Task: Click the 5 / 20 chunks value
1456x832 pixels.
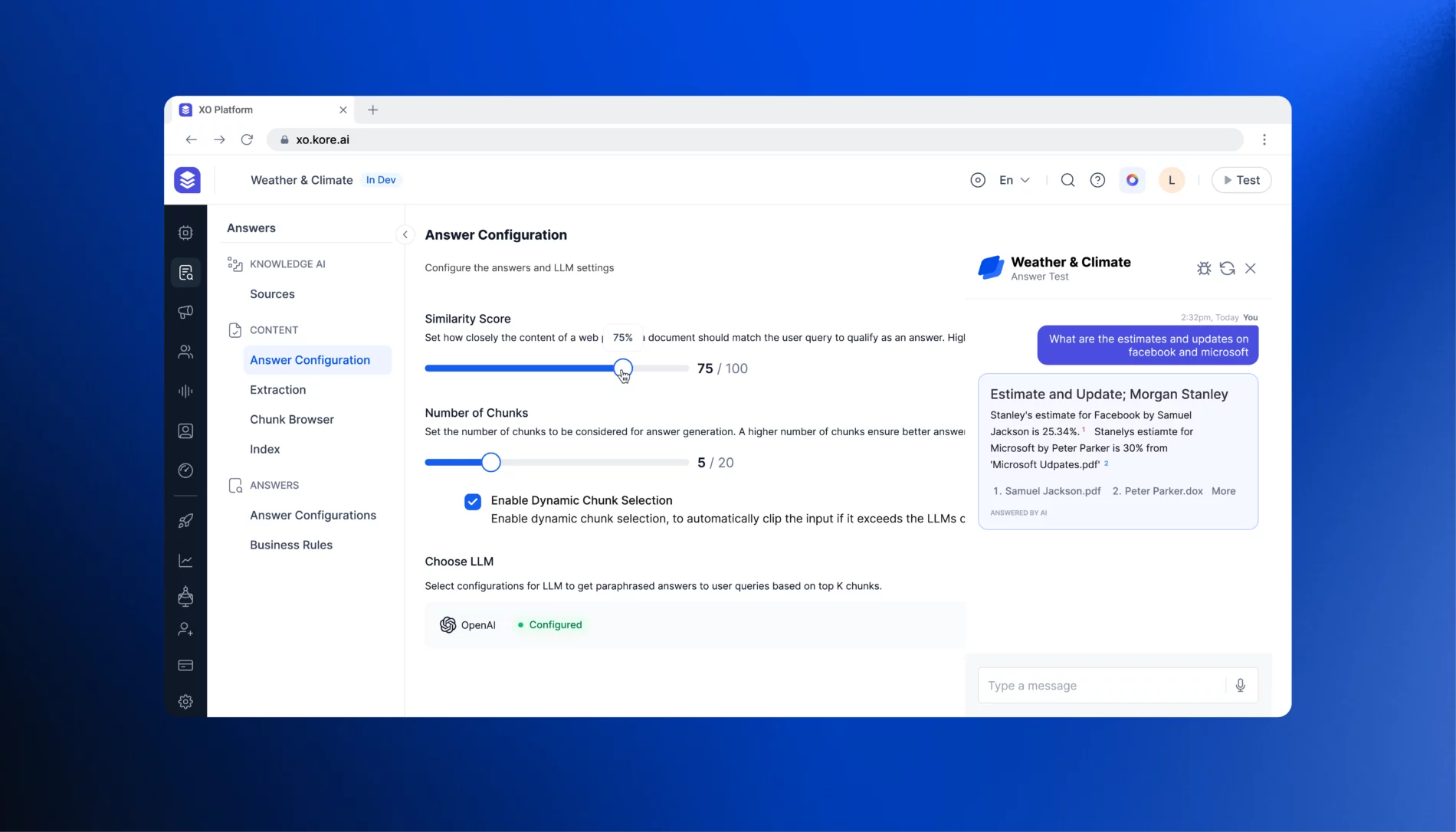Action: coord(716,463)
